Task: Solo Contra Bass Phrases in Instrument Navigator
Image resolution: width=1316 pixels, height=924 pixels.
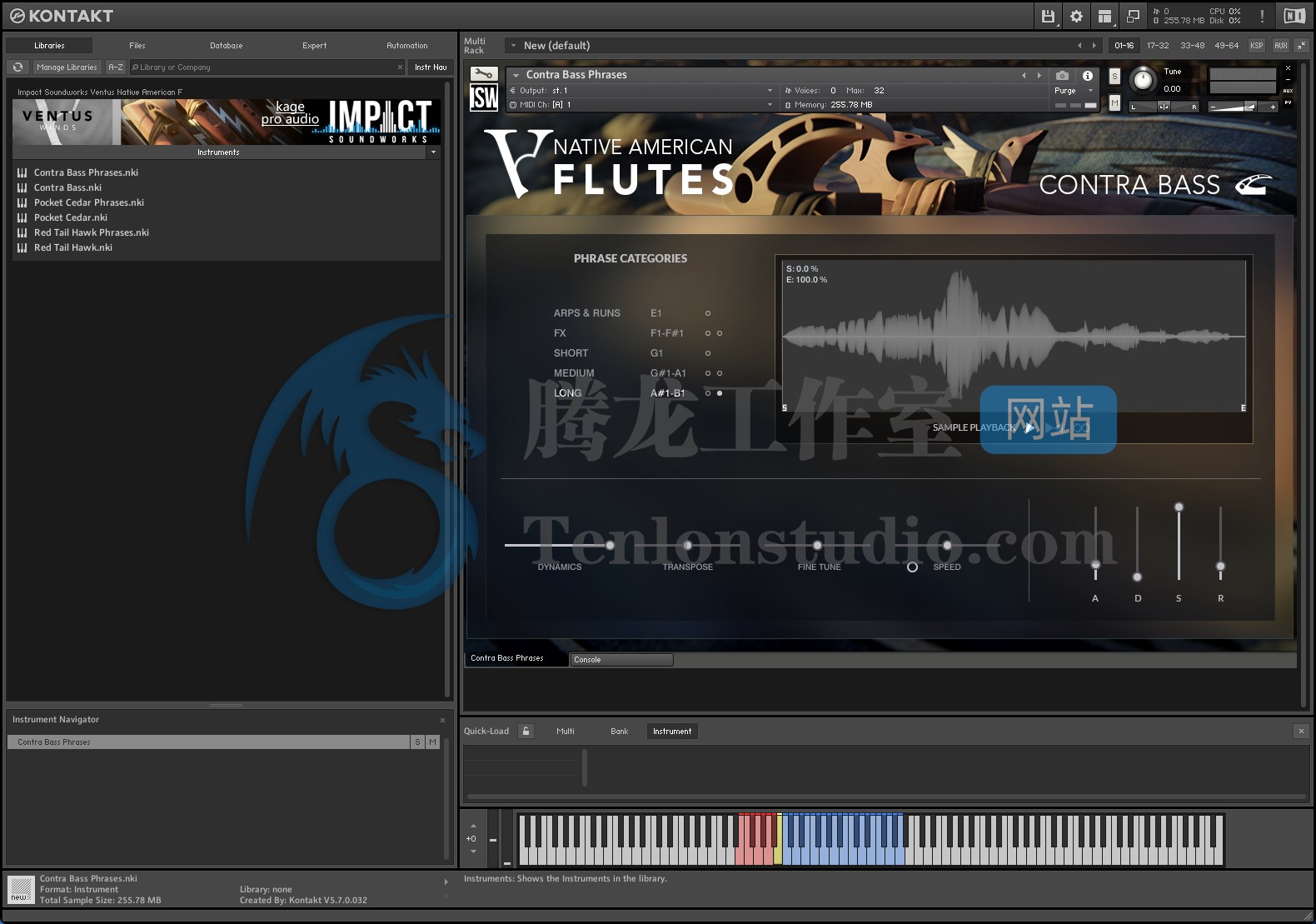Action: tap(417, 742)
